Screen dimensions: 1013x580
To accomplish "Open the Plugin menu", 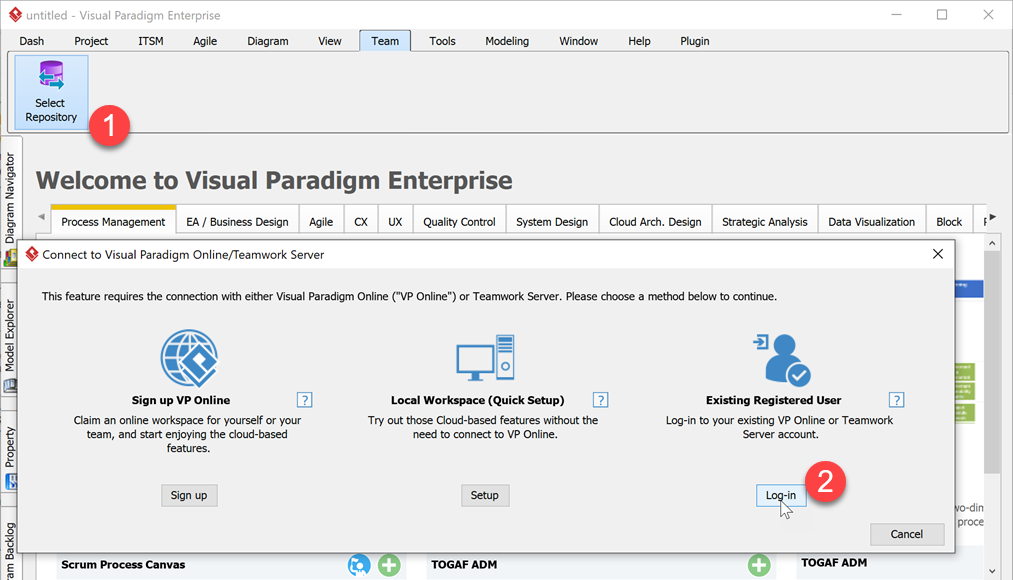I will tap(694, 41).
